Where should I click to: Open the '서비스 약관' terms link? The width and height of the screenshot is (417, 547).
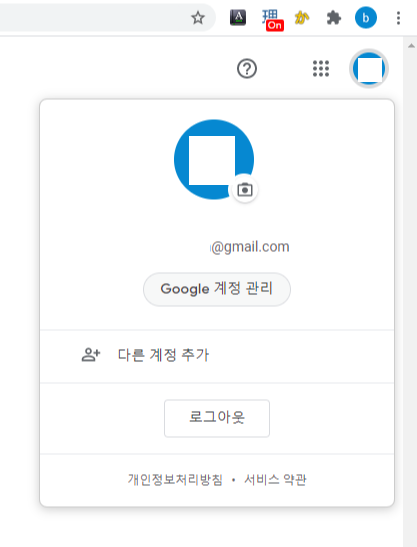pyautogui.click(x=275, y=479)
